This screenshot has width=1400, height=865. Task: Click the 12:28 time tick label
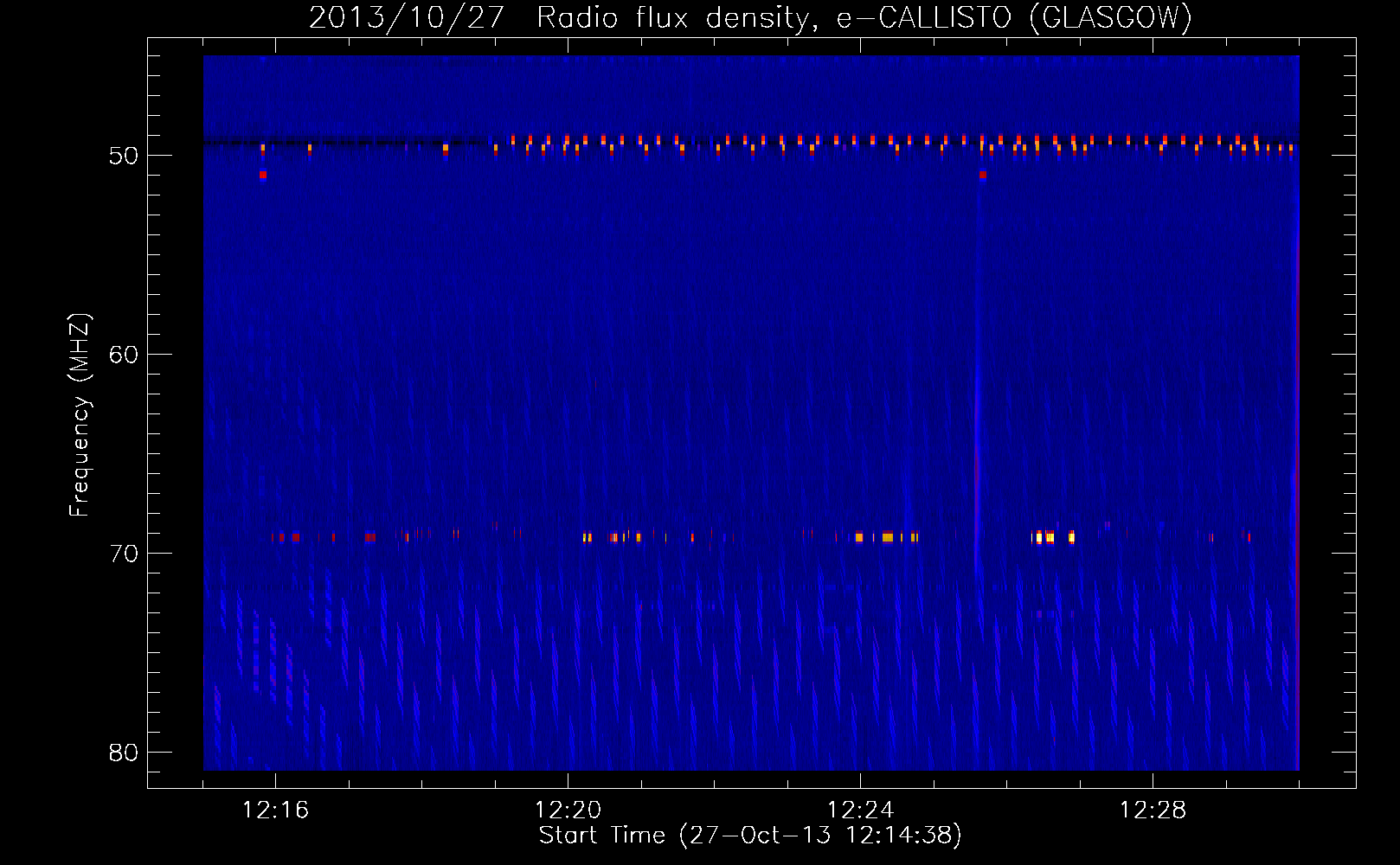tap(1153, 811)
